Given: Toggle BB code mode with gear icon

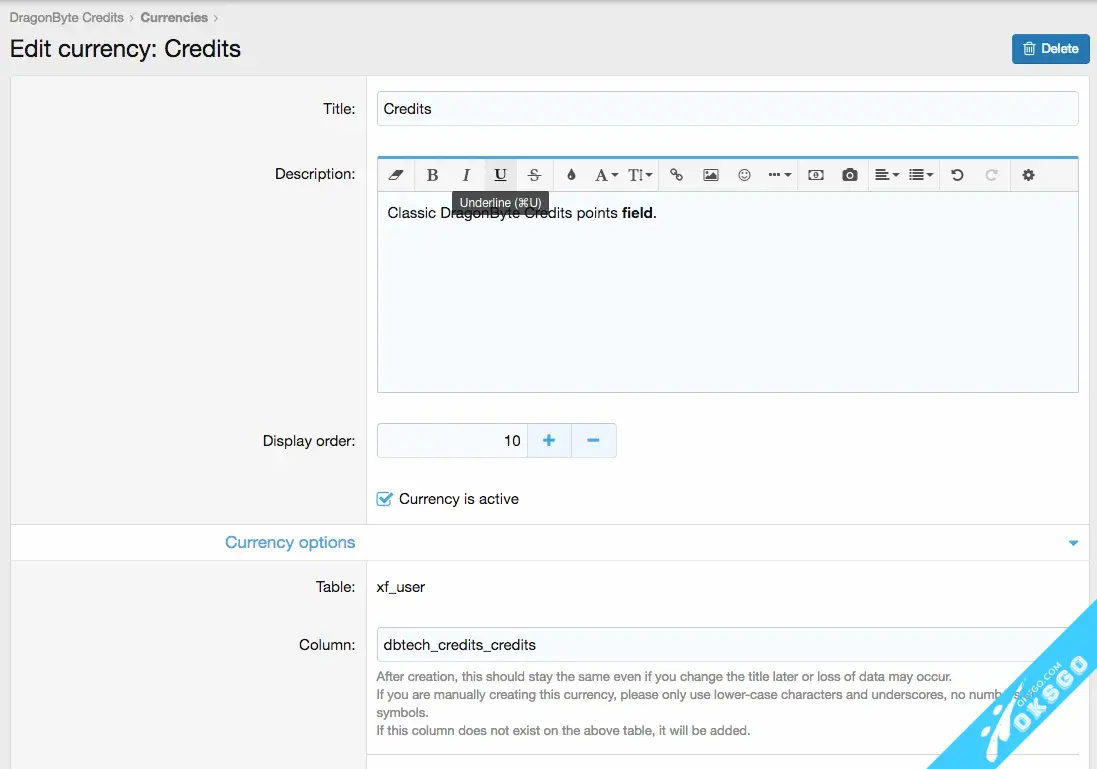Looking at the screenshot, I should [x=1028, y=175].
